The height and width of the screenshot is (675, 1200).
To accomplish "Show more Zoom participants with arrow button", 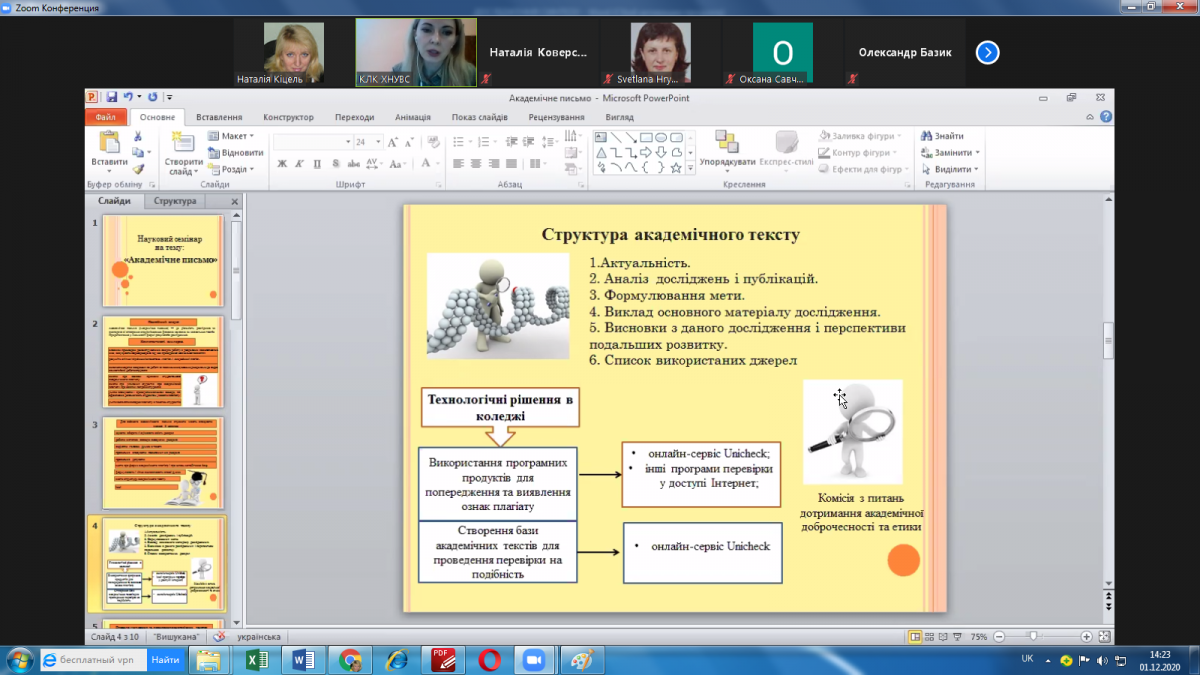I will [987, 53].
